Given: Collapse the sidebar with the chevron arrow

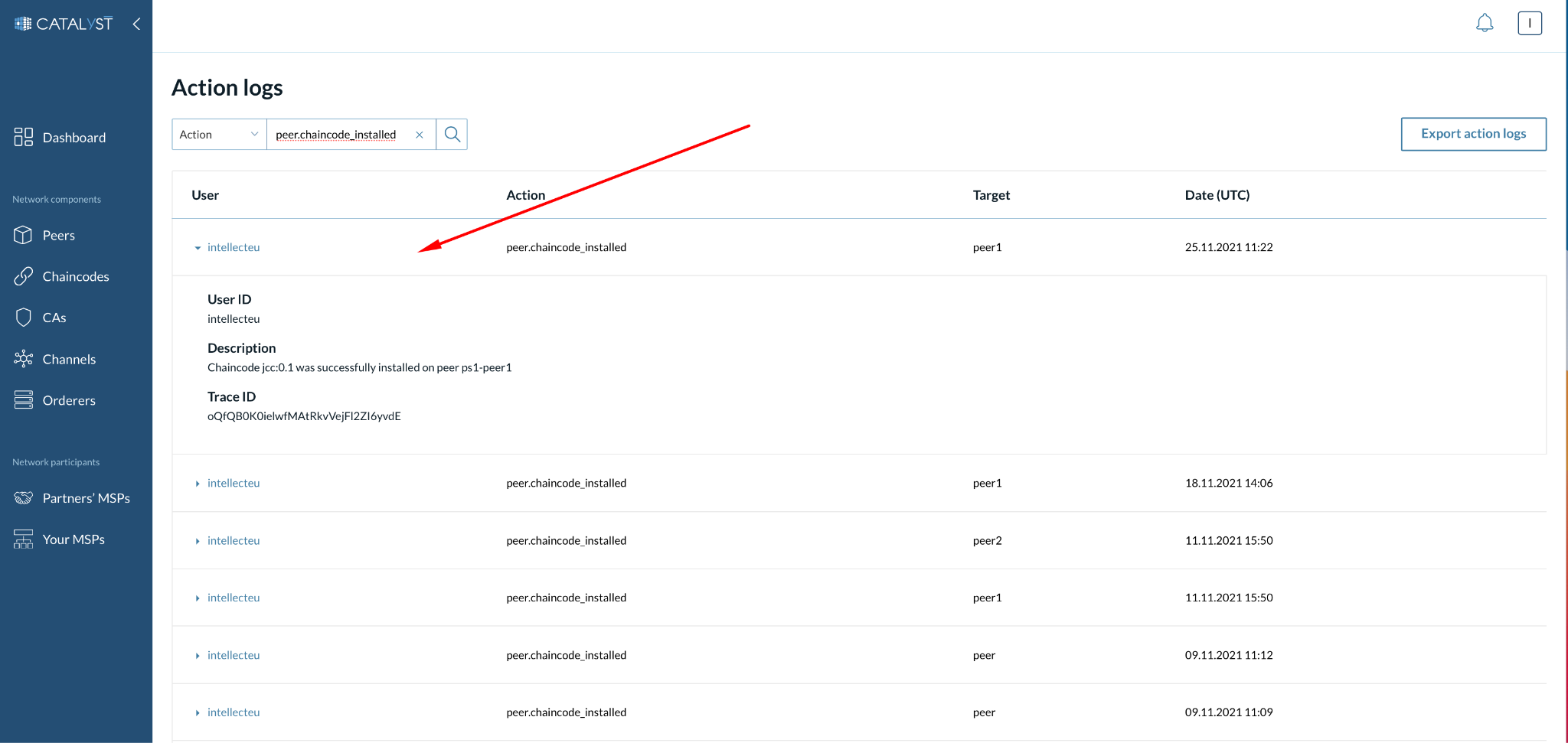Looking at the screenshot, I should tap(137, 24).
